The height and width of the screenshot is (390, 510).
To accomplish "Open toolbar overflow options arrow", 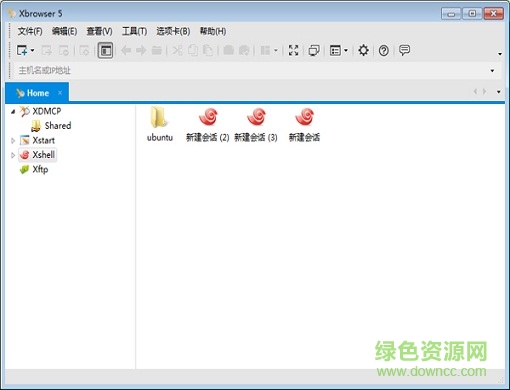I will click(x=500, y=54).
